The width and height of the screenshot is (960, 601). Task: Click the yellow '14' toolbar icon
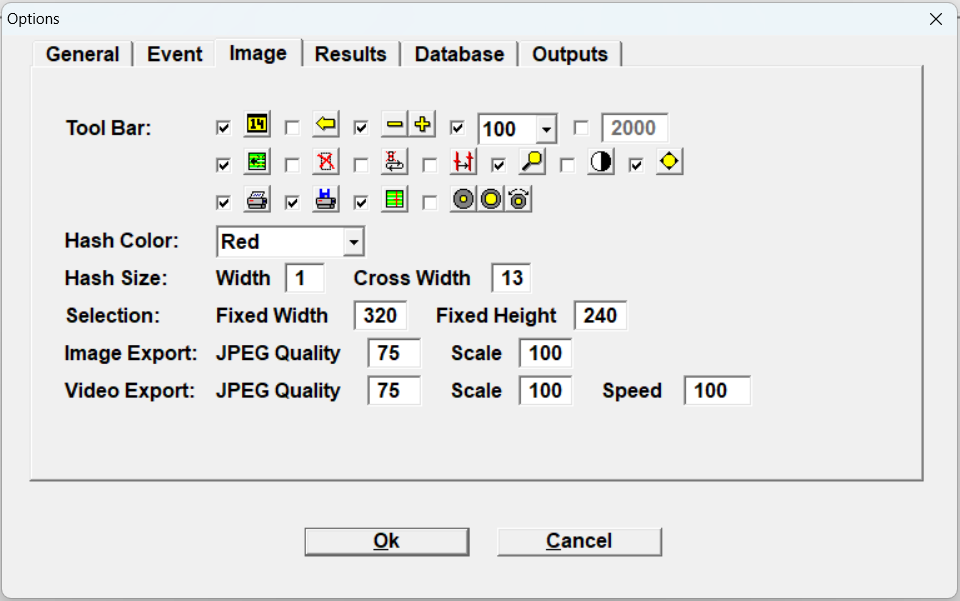(257, 125)
